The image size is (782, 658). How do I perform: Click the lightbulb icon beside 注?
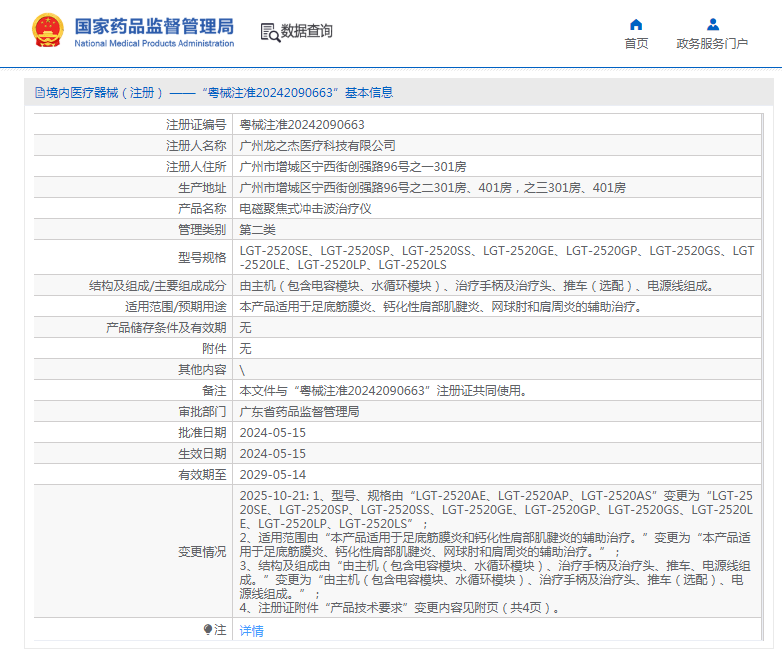click(208, 630)
